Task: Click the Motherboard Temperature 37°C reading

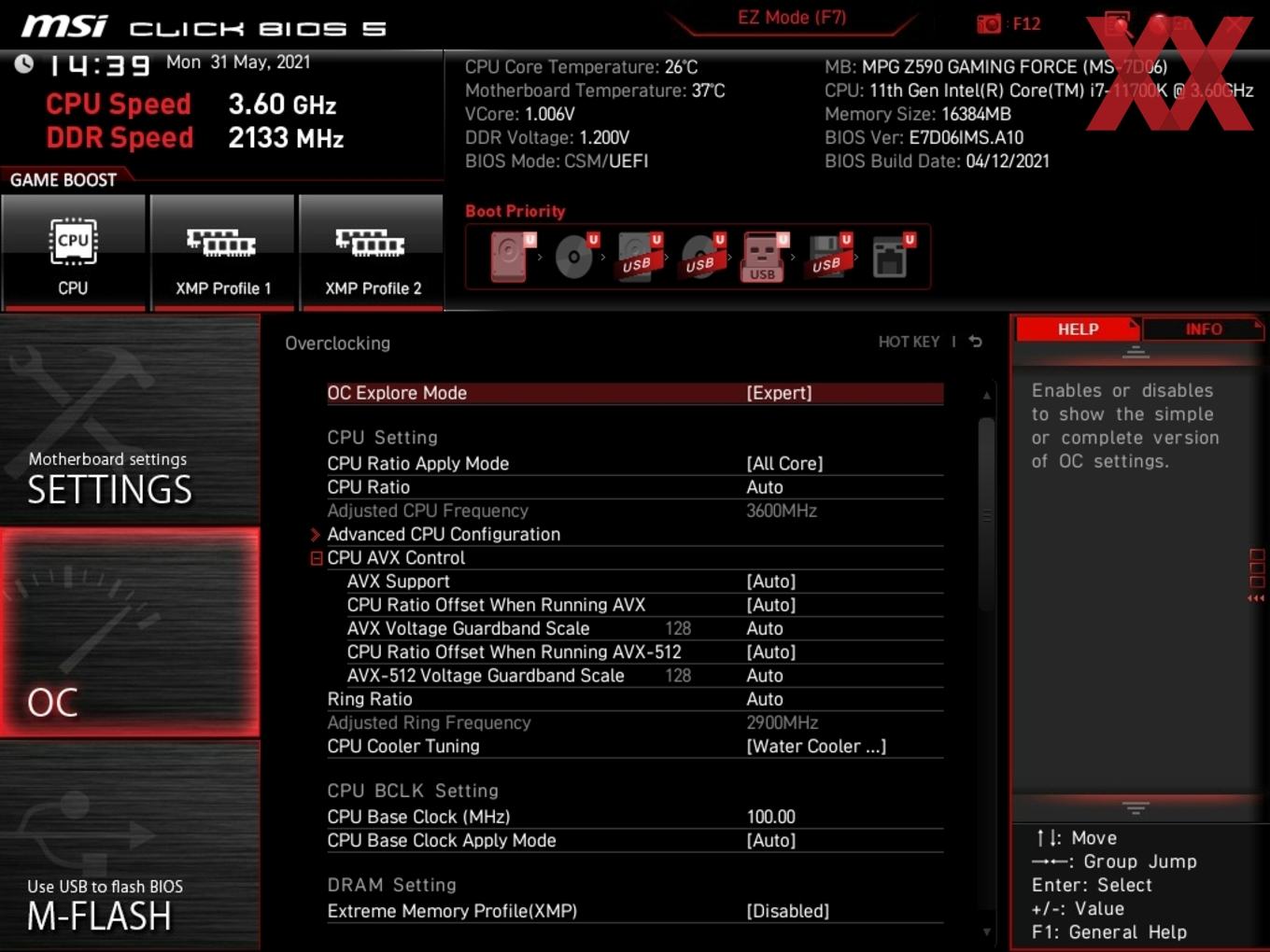Action: pyautogui.click(x=595, y=91)
